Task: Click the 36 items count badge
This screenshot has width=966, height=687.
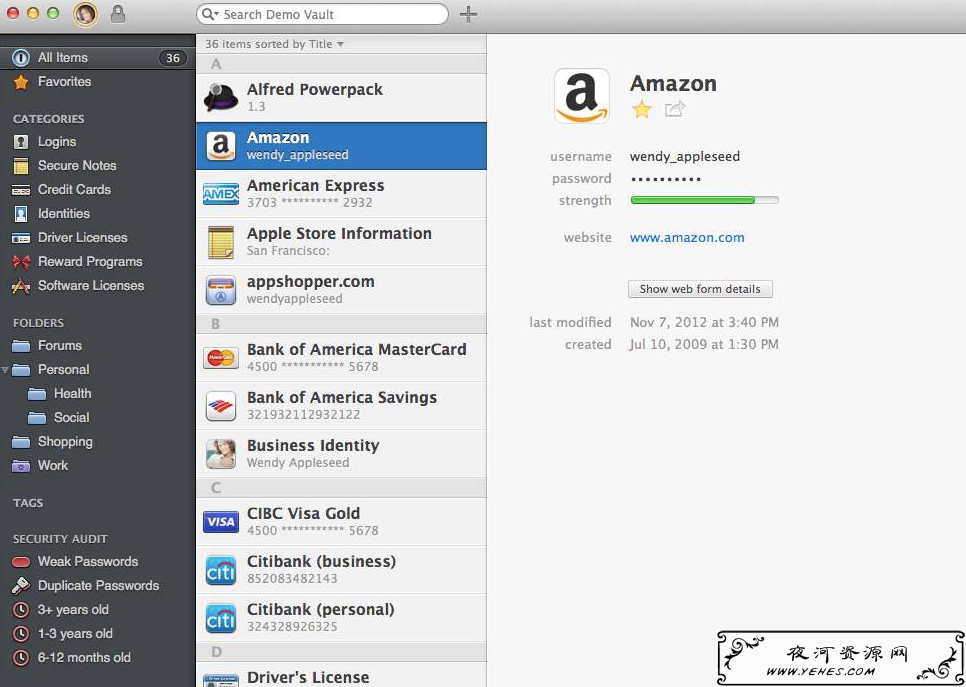Action: [172, 58]
